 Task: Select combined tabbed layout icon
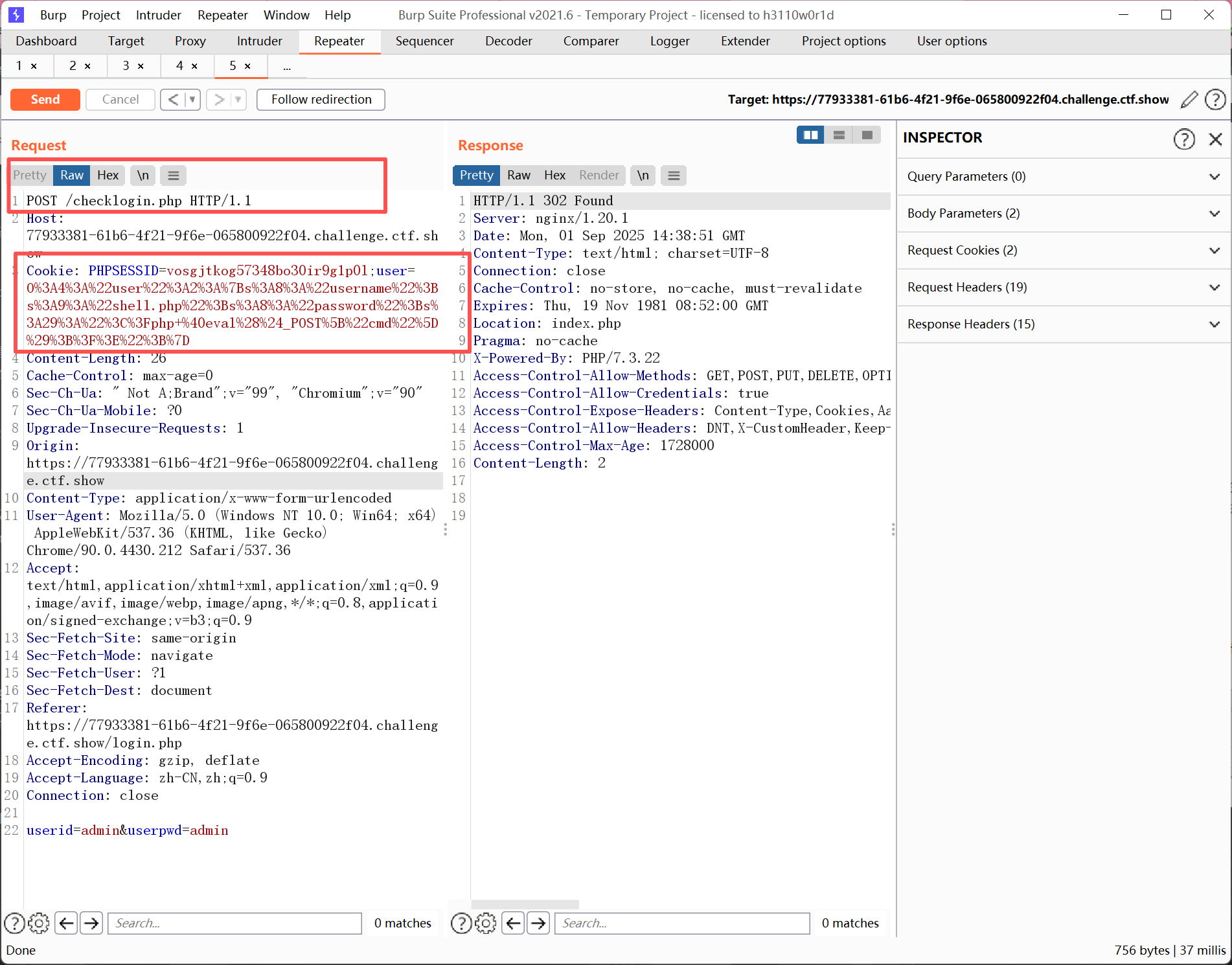867,135
